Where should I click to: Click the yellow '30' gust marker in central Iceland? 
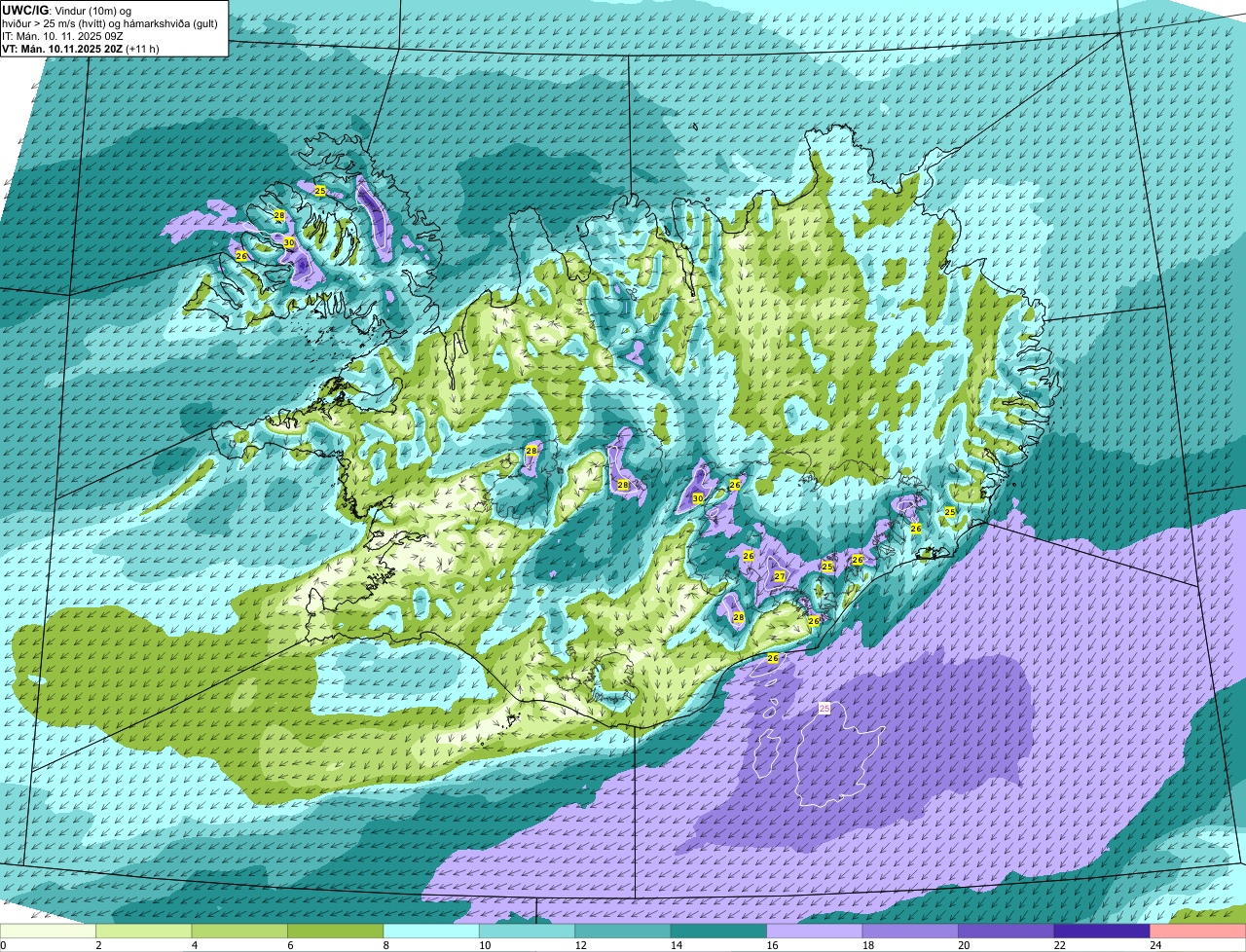[697, 497]
